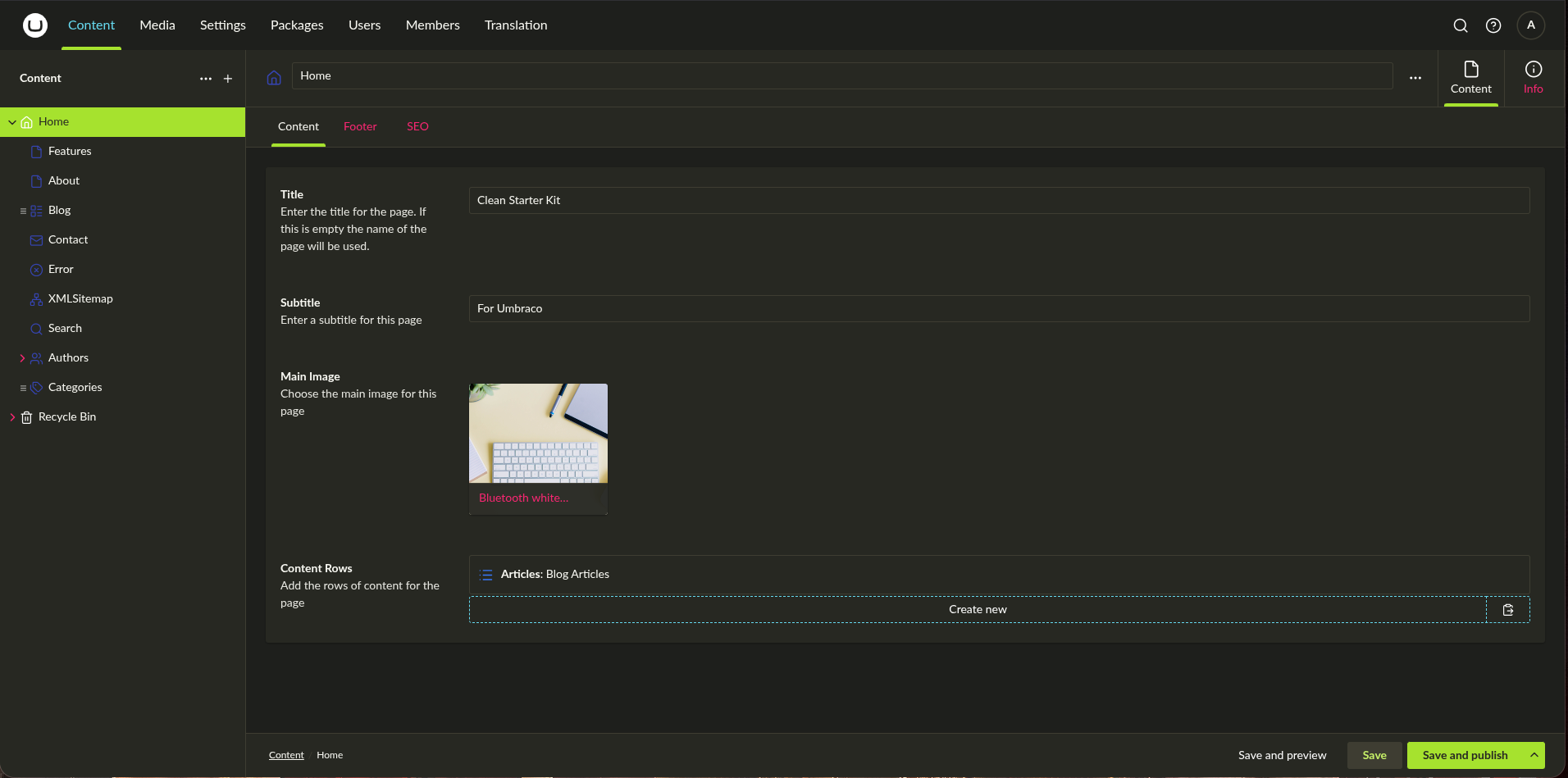
Task: Click the Authors users icon
Action: [x=36, y=358]
